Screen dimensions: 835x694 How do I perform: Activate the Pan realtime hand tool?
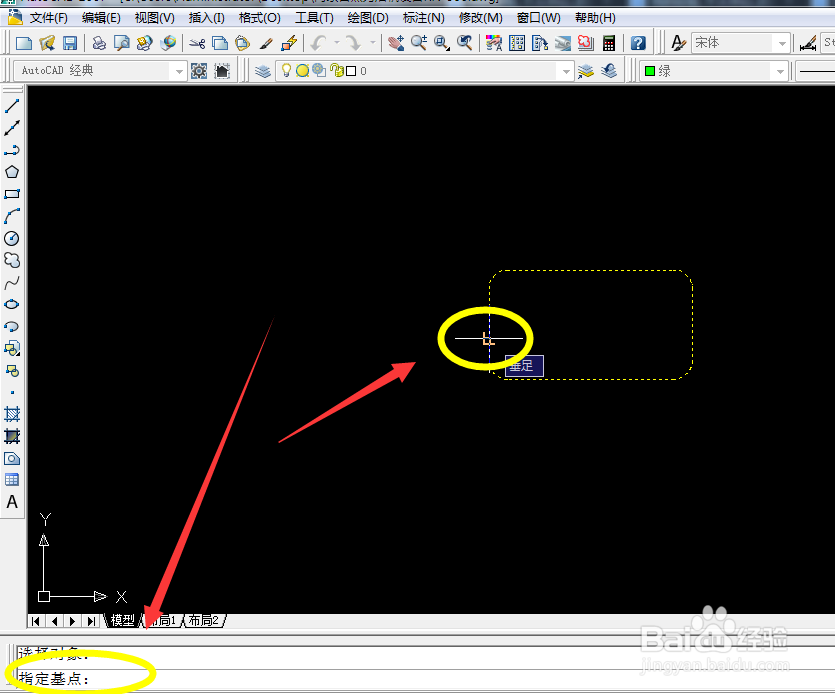click(396, 43)
